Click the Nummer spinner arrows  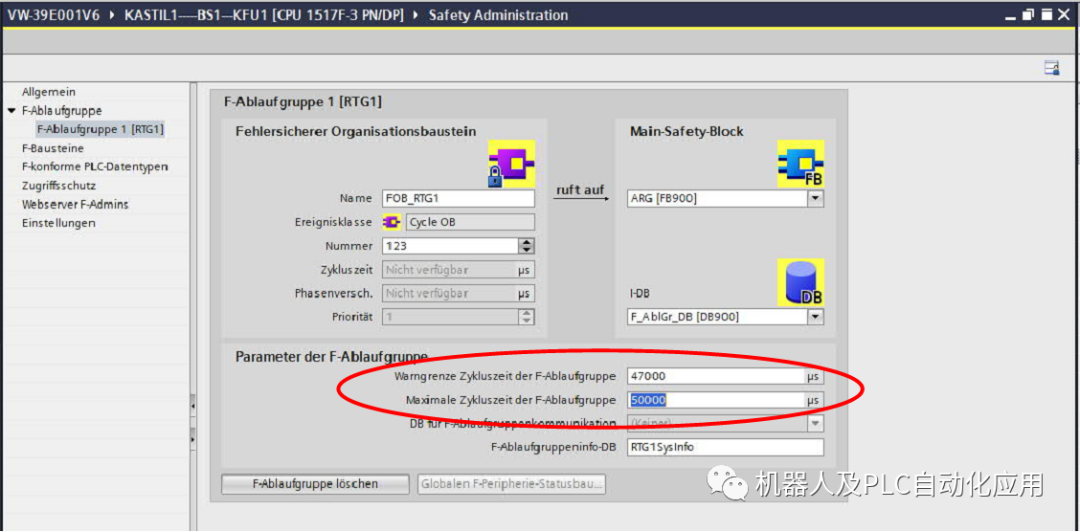pos(527,246)
